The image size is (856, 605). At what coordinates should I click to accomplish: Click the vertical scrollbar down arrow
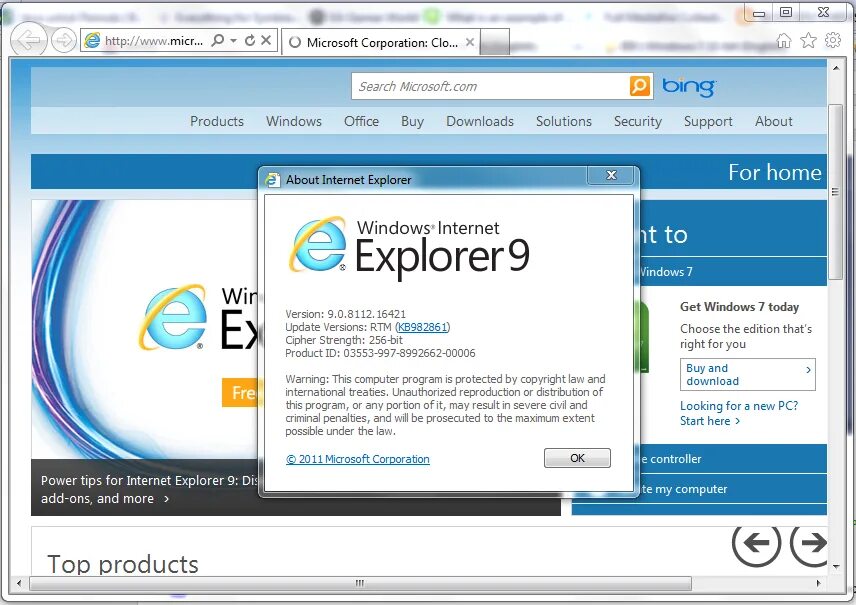[836, 567]
